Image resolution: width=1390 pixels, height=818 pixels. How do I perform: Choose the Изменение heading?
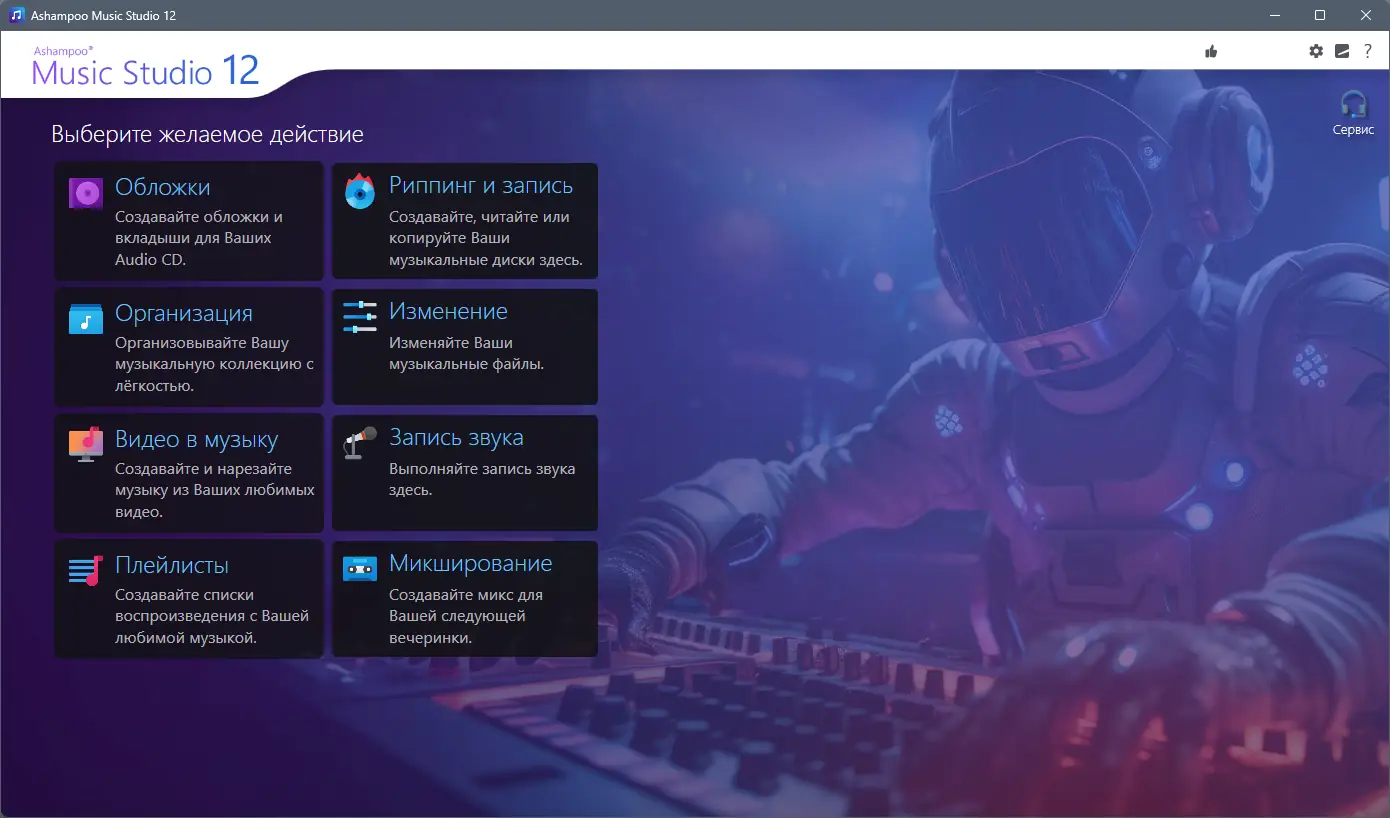pyautogui.click(x=449, y=311)
